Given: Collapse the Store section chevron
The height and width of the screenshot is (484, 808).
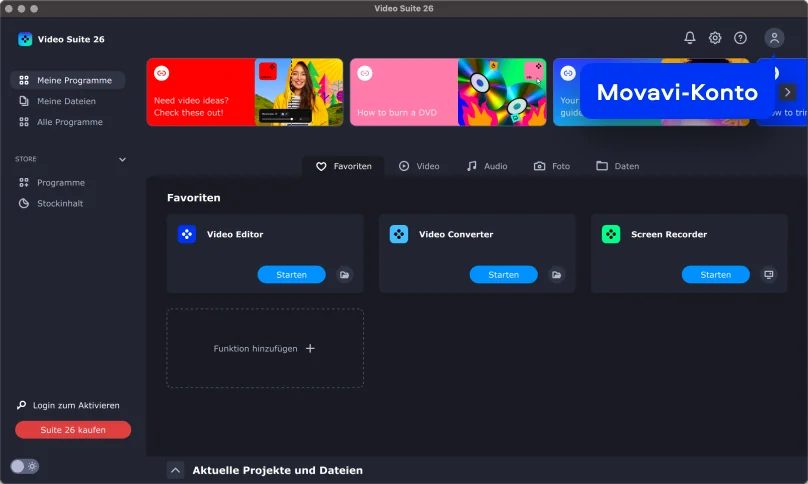Looking at the screenshot, I should pyautogui.click(x=123, y=159).
